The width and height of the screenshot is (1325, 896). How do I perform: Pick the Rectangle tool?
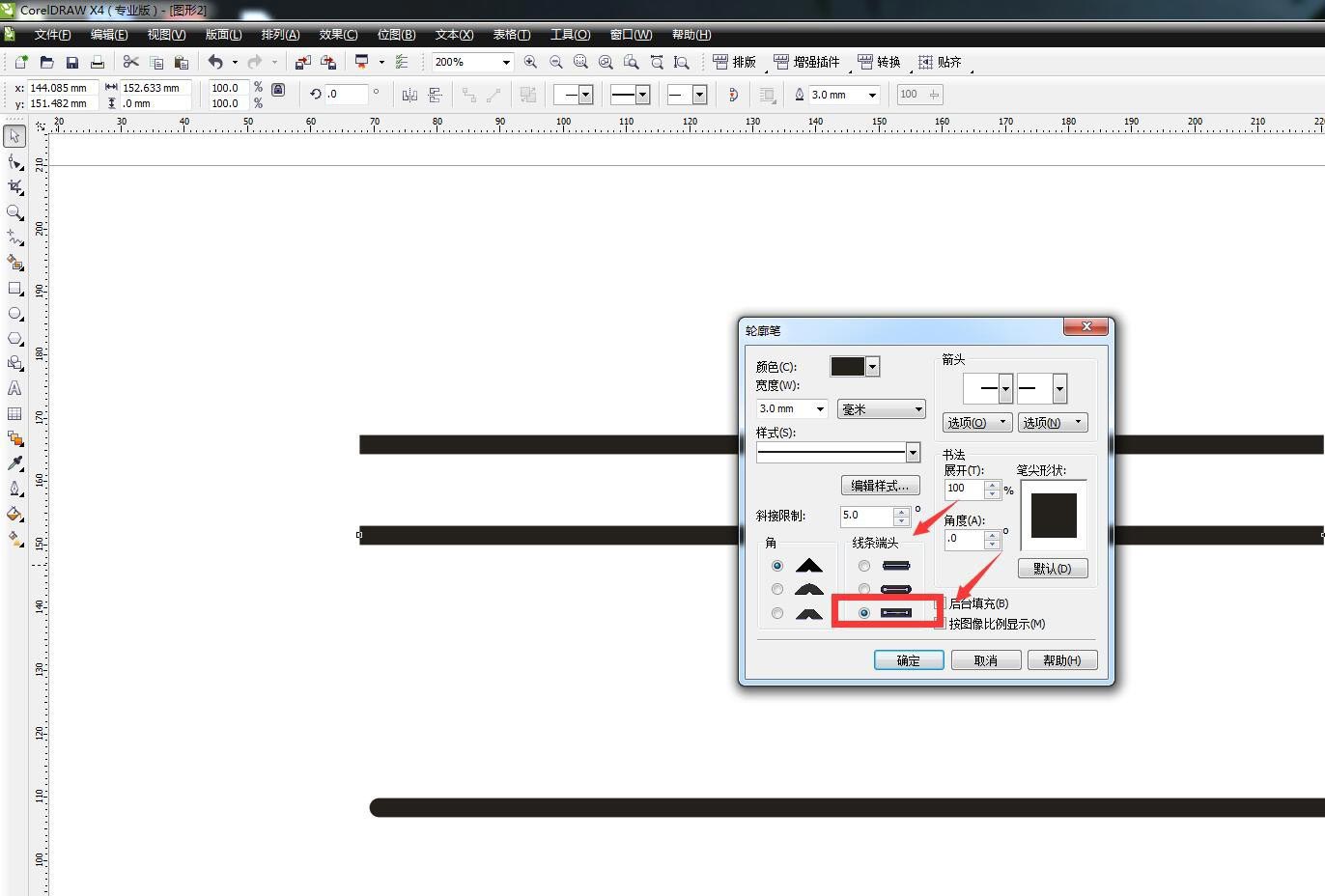pyautogui.click(x=14, y=288)
